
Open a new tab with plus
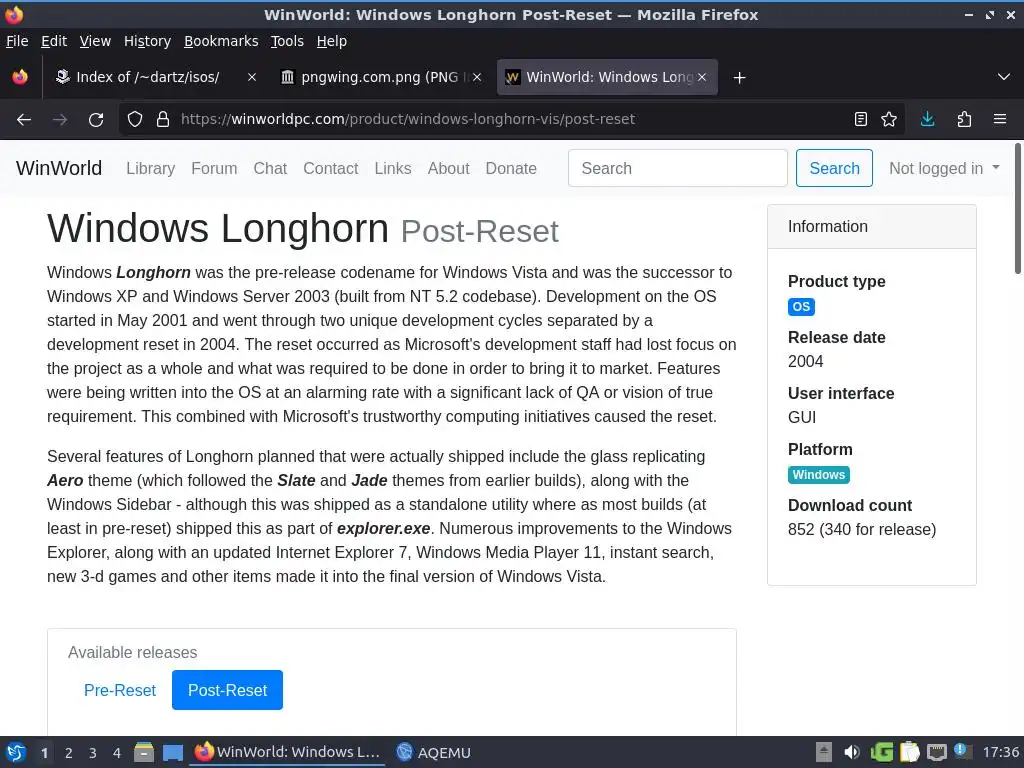point(739,78)
